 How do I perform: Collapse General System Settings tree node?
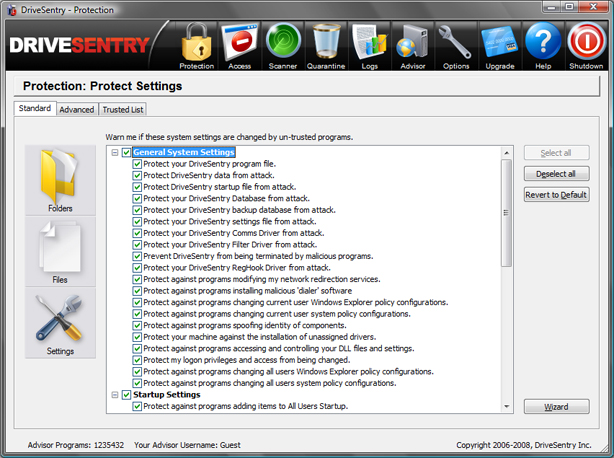115,152
